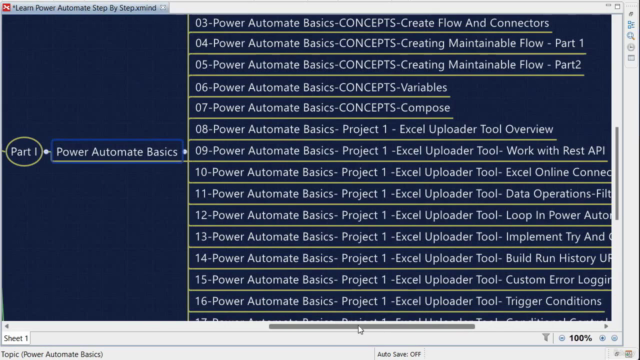Click the Auto Save: OFF status
The height and width of the screenshot is (360, 640).
[399, 354]
